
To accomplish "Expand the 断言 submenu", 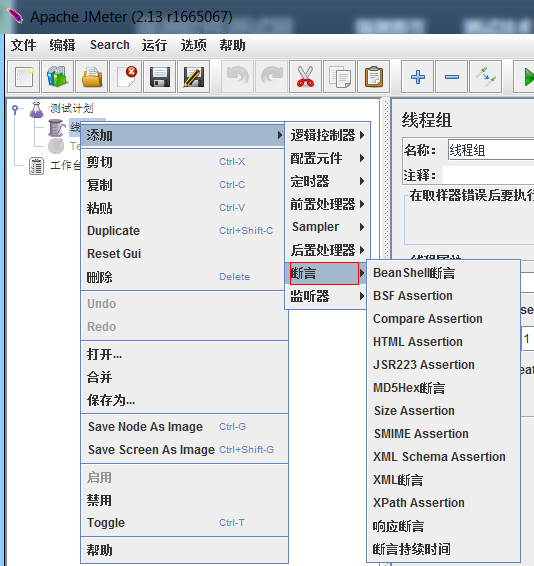I will coord(327,273).
